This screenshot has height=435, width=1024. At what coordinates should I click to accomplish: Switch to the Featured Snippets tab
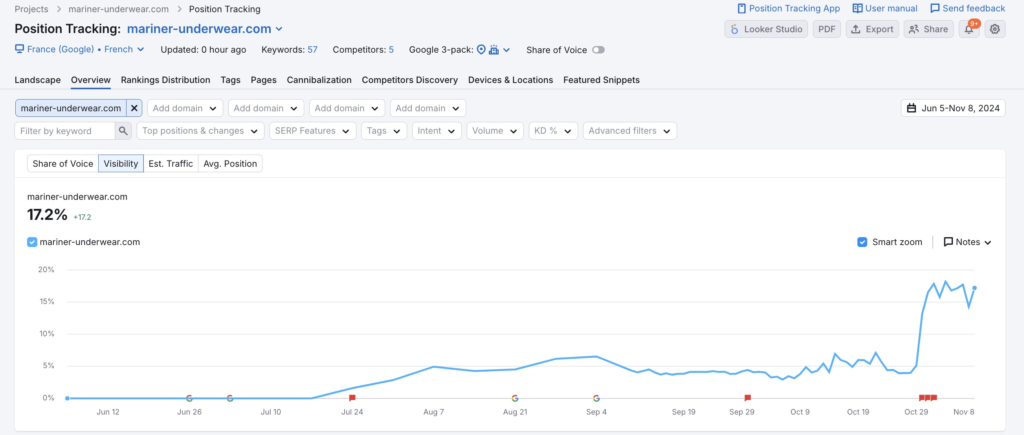tap(601, 80)
